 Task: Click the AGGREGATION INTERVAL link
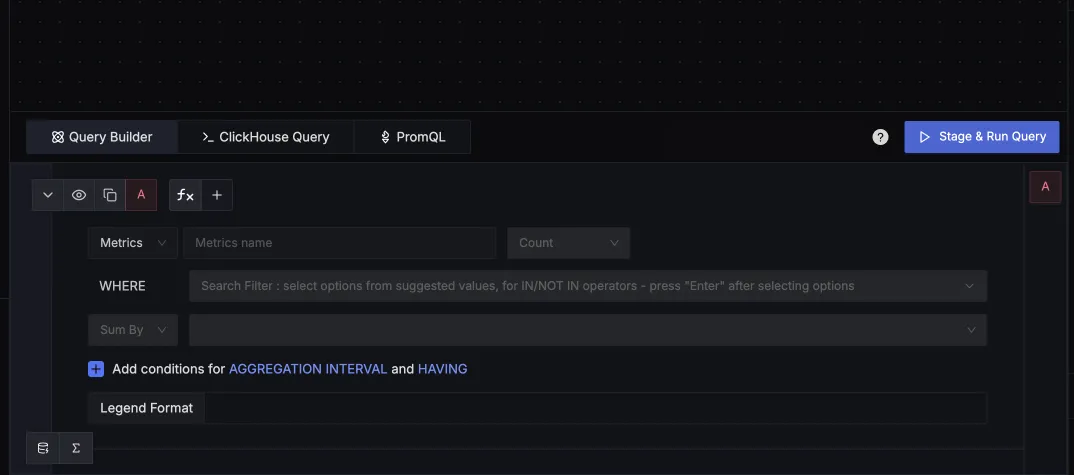click(x=308, y=369)
